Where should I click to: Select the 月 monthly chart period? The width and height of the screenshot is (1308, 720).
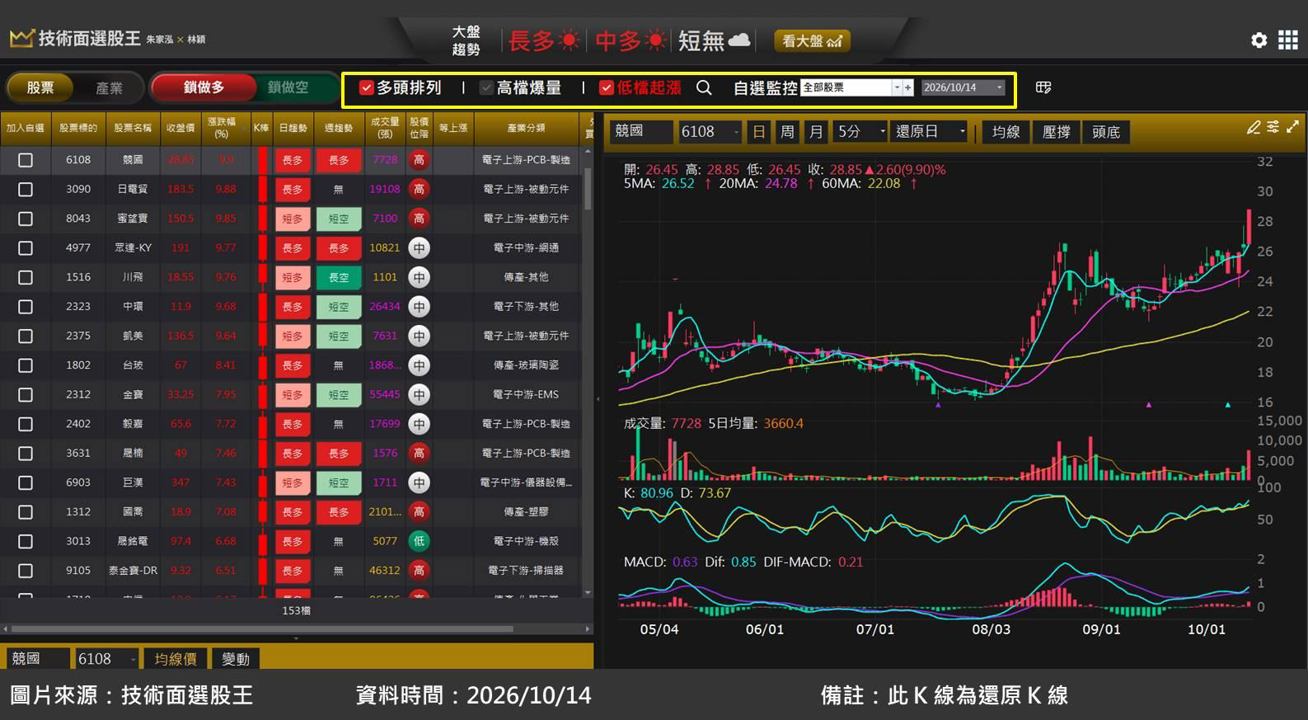click(x=816, y=132)
